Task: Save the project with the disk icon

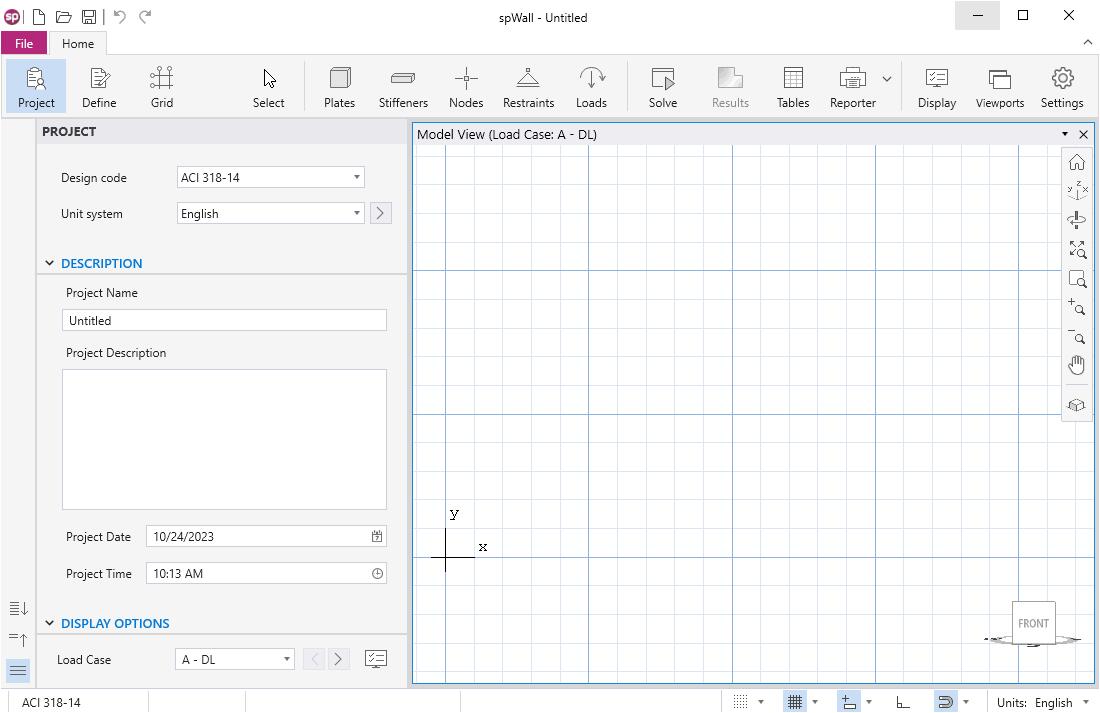Action: click(x=89, y=16)
